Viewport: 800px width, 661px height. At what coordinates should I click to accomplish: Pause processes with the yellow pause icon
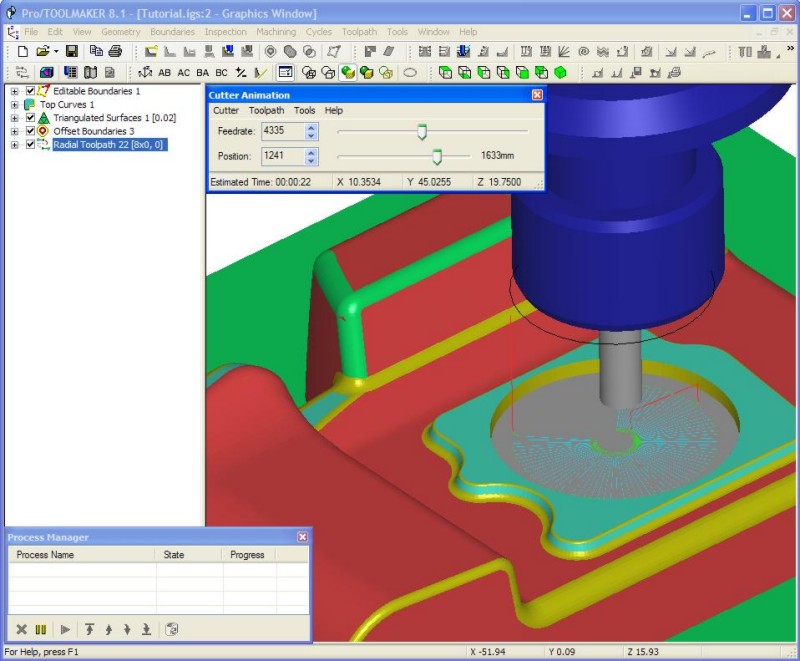pos(41,629)
